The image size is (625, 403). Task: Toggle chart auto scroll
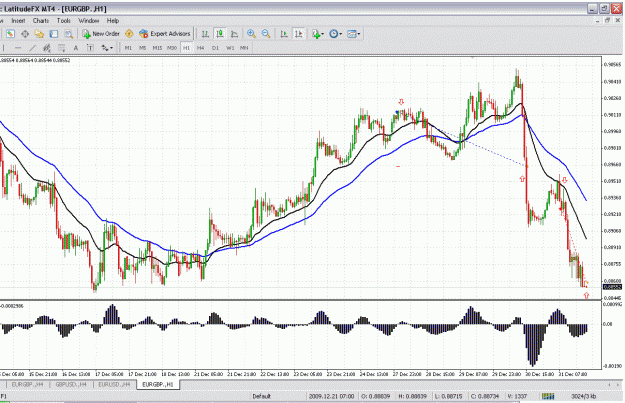[284, 34]
